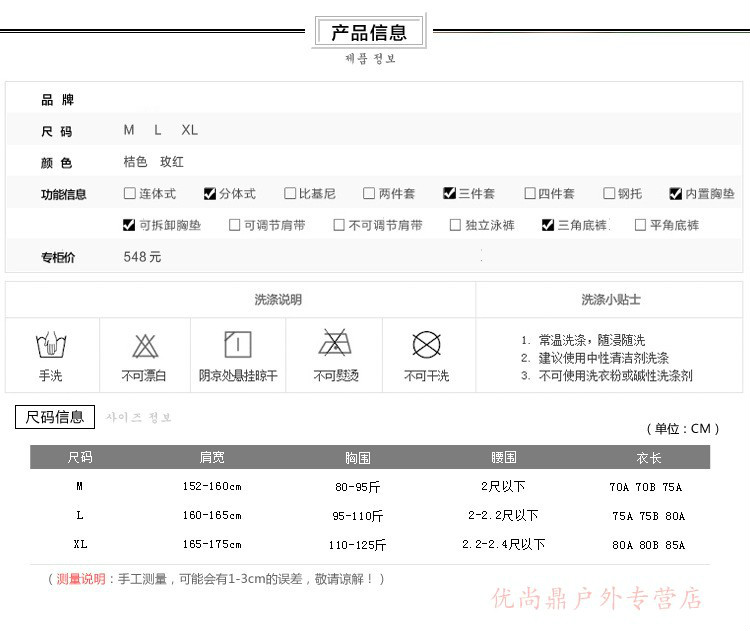
Task: Click the 玫红 color option
Action: [x=172, y=162]
